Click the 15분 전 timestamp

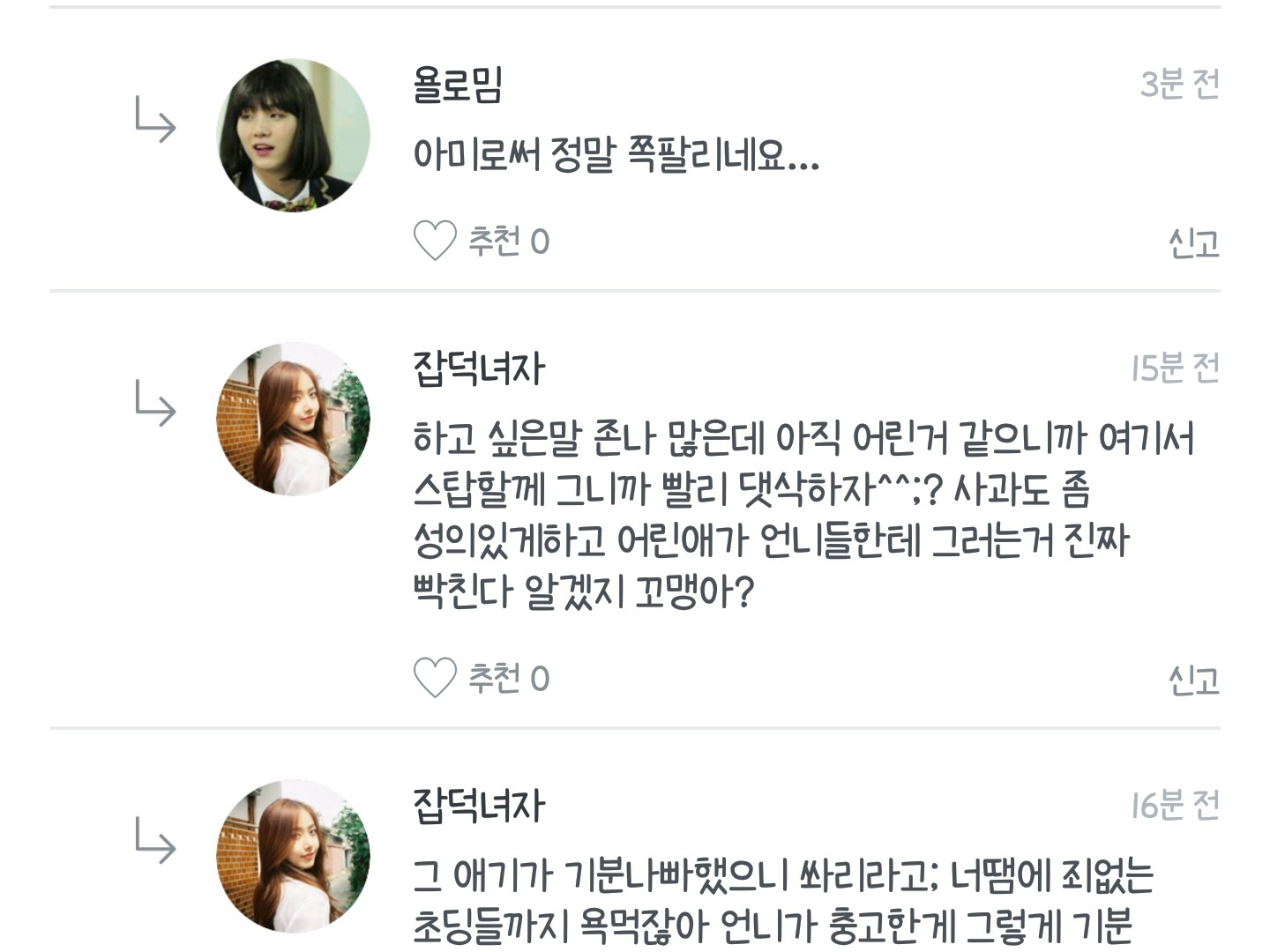click(x=1175, y=368)
